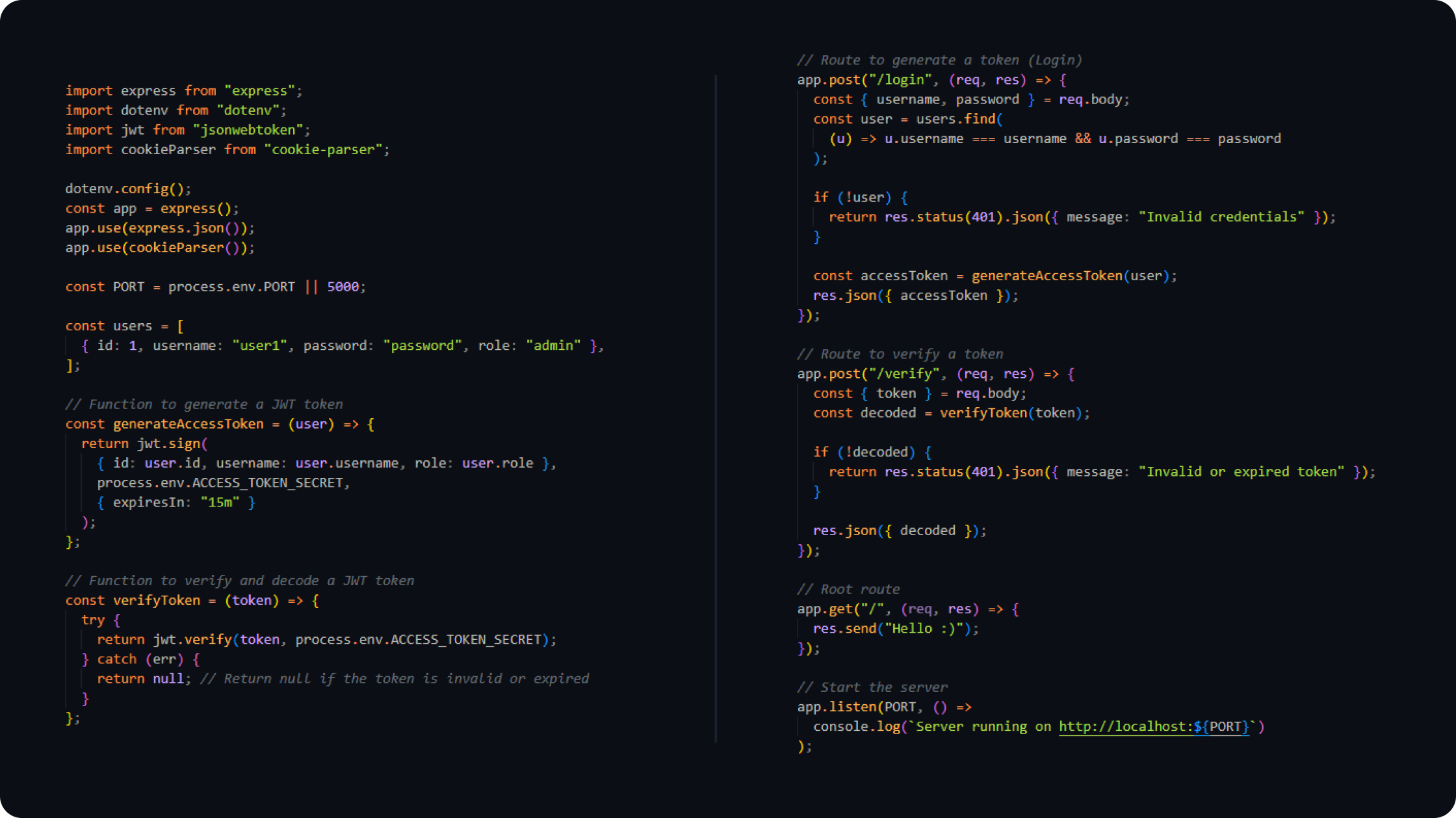This screenshot has width=1456, height=818.
Task: Click the comment 'Route to verify a token'
Action: (900, 354)
